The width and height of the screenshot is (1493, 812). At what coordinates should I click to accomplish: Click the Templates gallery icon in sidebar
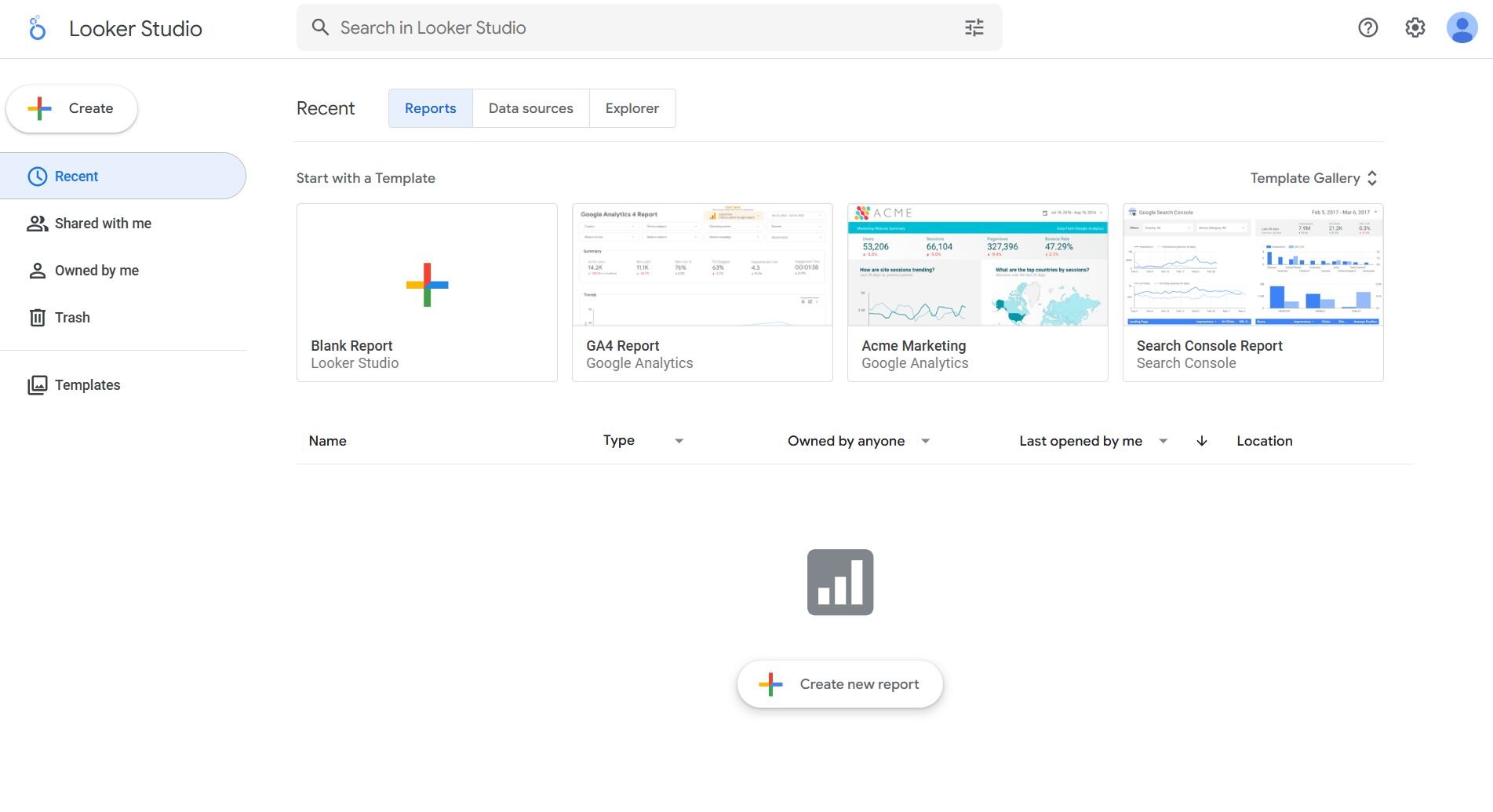(x=37, y=385)
